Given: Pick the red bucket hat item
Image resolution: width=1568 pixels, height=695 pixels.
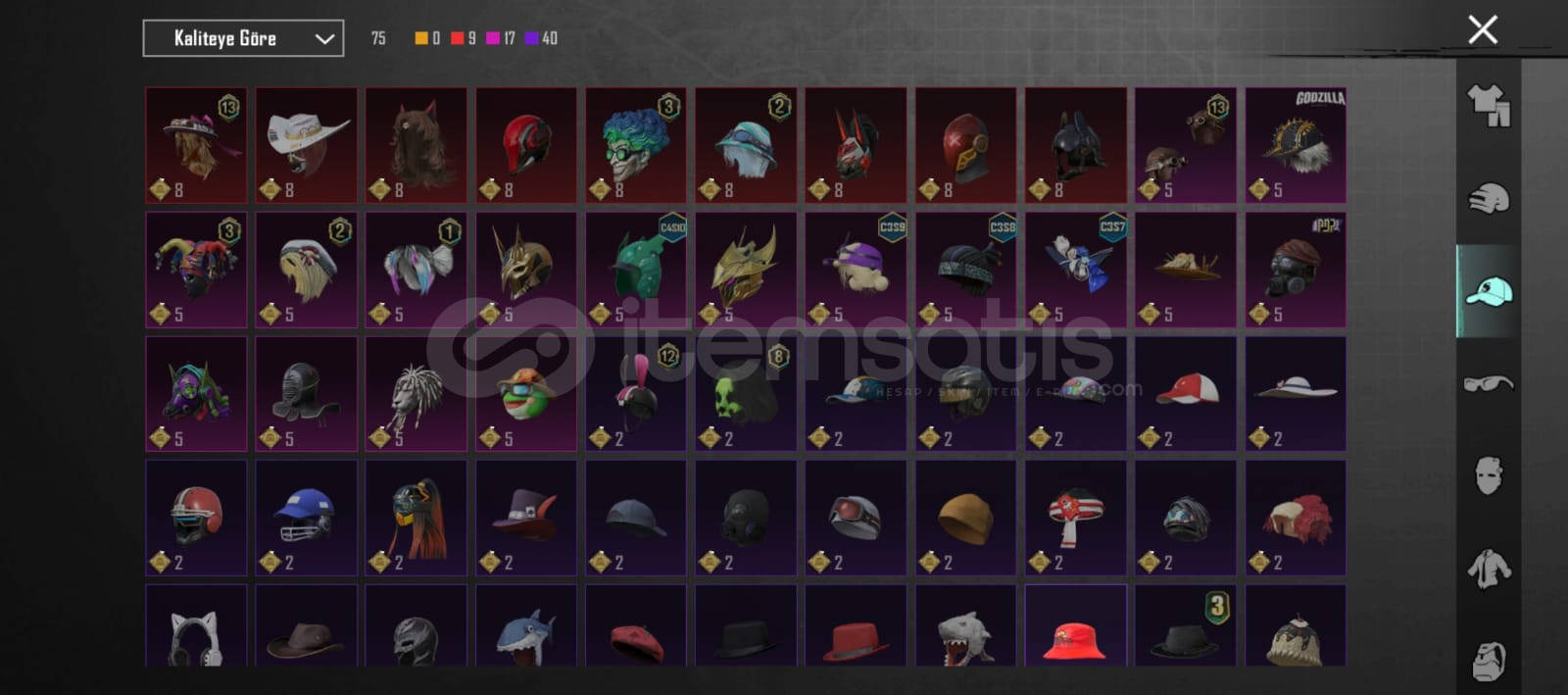Looking at the screenshot, I should coord(1076,626).
